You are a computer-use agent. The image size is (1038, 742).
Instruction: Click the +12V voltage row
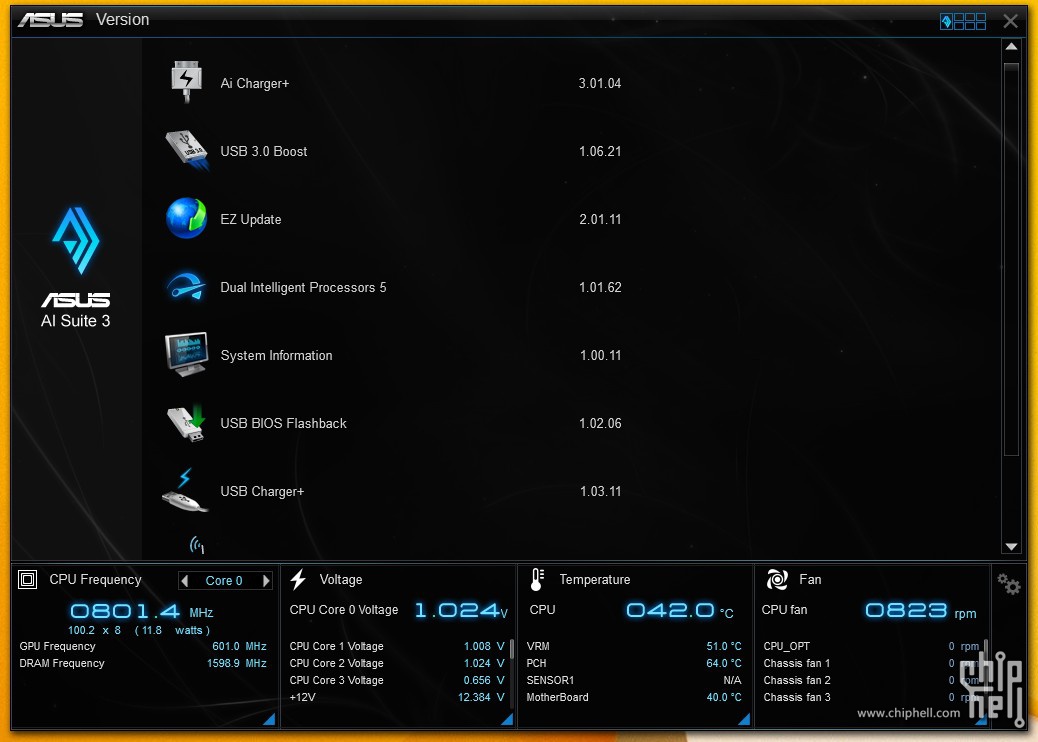click(397, 698)
